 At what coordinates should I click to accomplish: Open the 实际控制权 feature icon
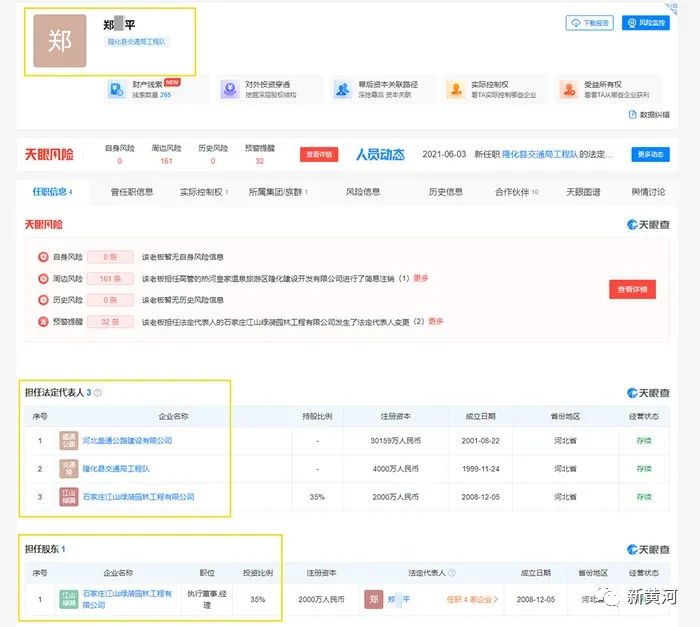[x=456, y=89]
